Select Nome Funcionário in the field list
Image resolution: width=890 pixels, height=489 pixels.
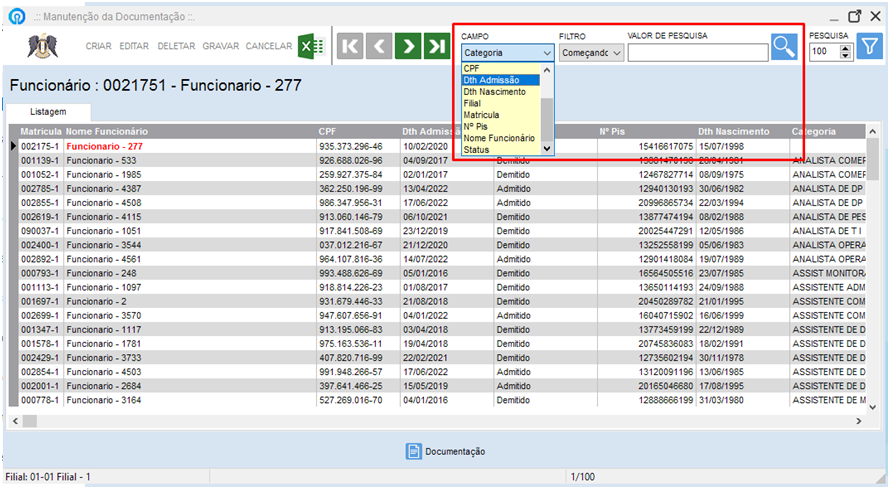pos(501,138)
